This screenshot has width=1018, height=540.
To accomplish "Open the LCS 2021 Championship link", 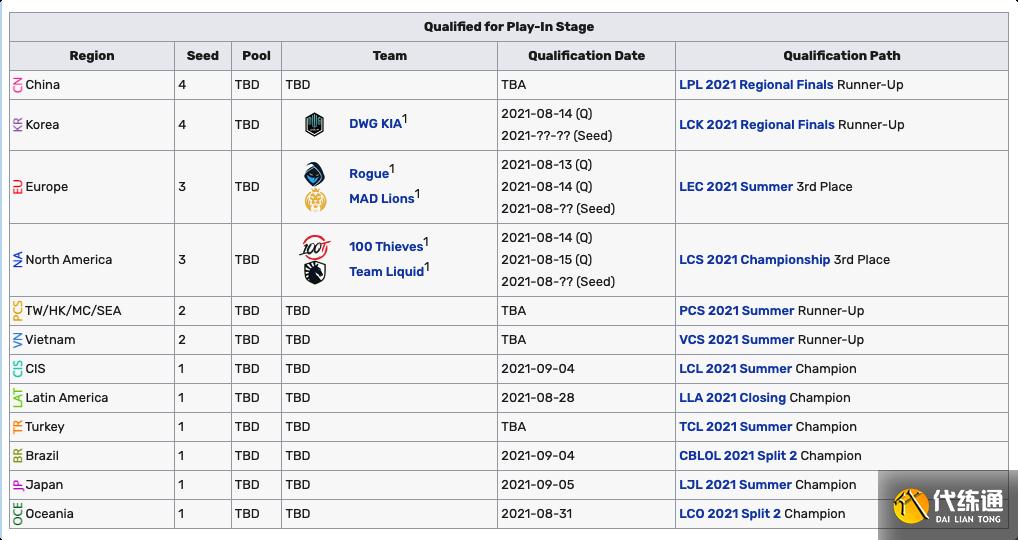I will pos(754,260).
